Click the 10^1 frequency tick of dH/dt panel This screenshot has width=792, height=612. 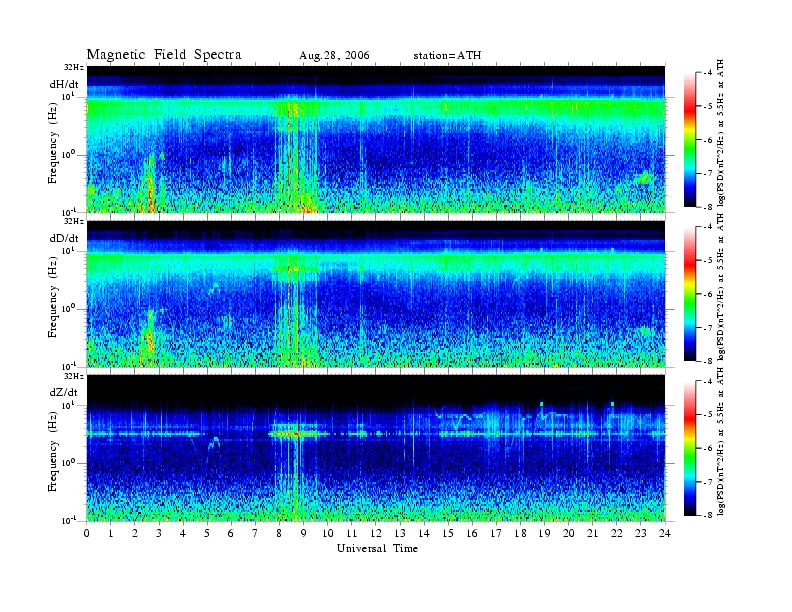[x=68, y=96]
